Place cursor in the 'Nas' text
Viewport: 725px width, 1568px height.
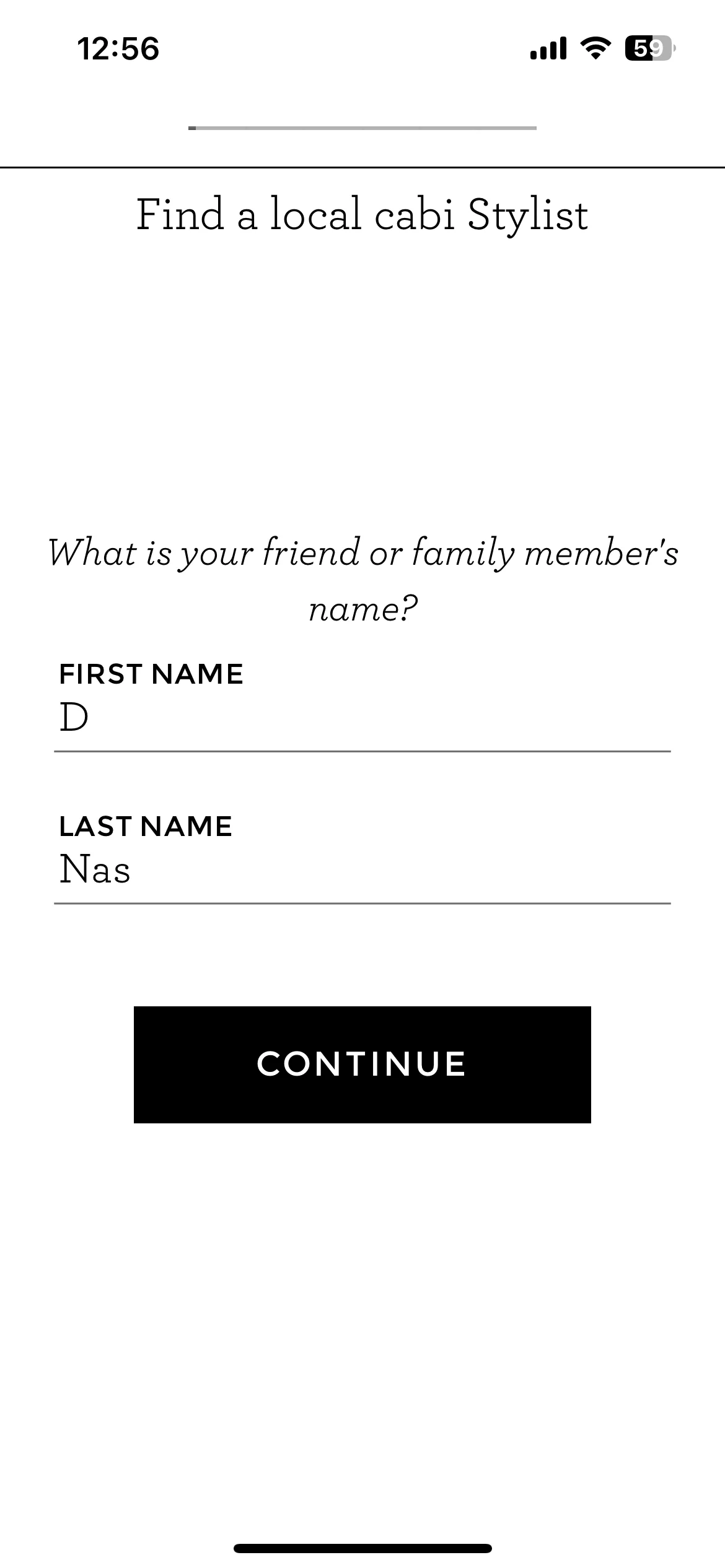coord(95,869)
